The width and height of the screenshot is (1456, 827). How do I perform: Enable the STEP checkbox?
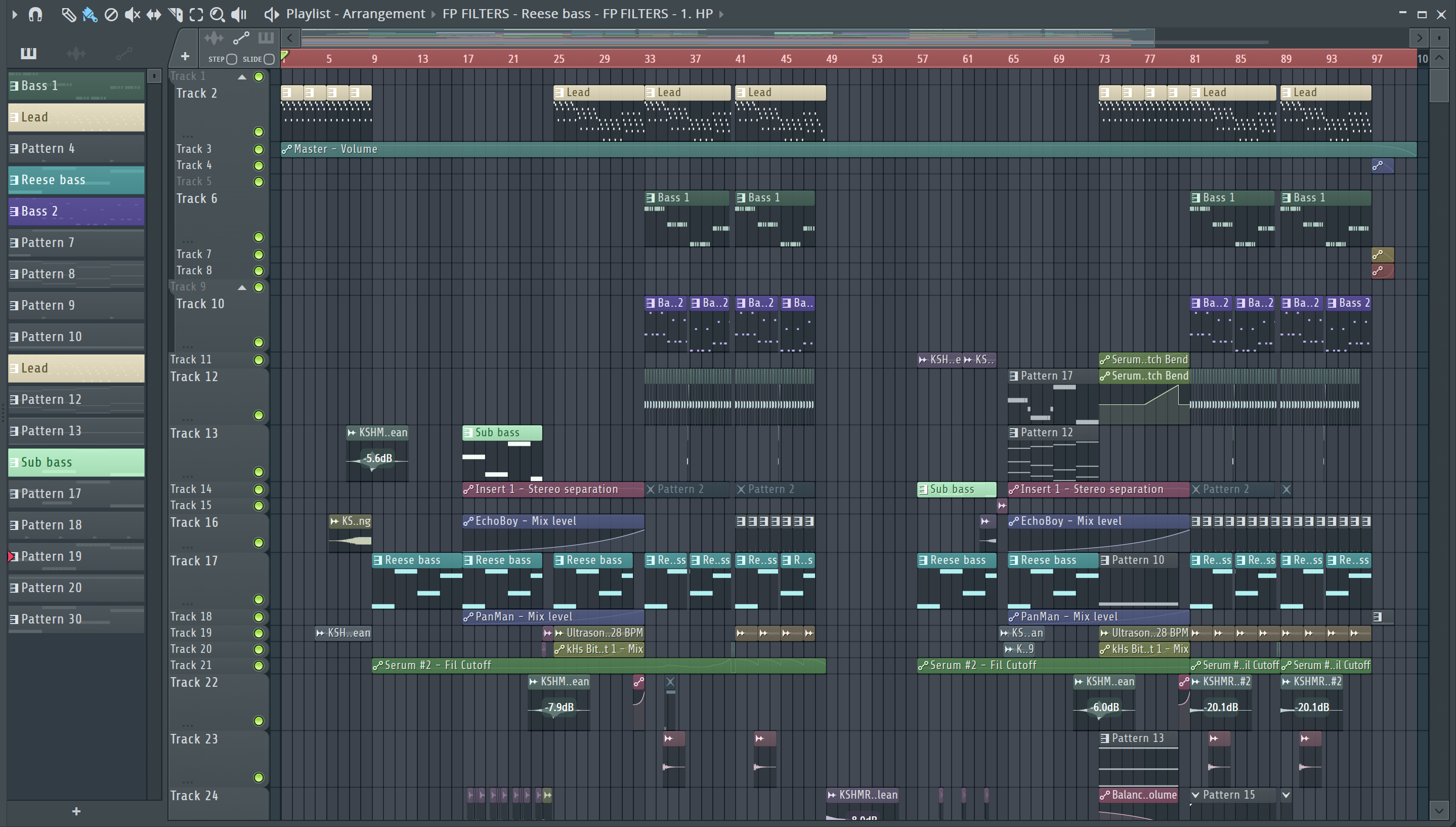click(x=232, y=59)
